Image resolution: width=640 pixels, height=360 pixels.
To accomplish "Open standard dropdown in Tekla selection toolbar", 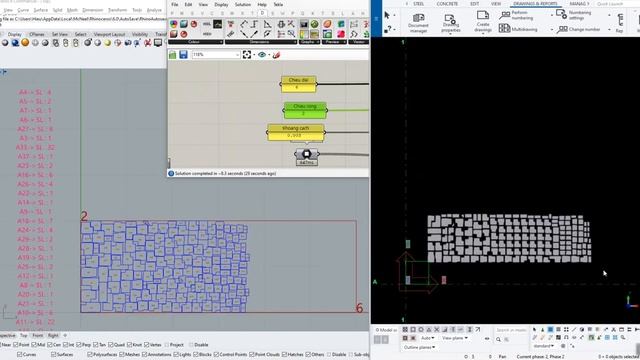I will [544, 346].
